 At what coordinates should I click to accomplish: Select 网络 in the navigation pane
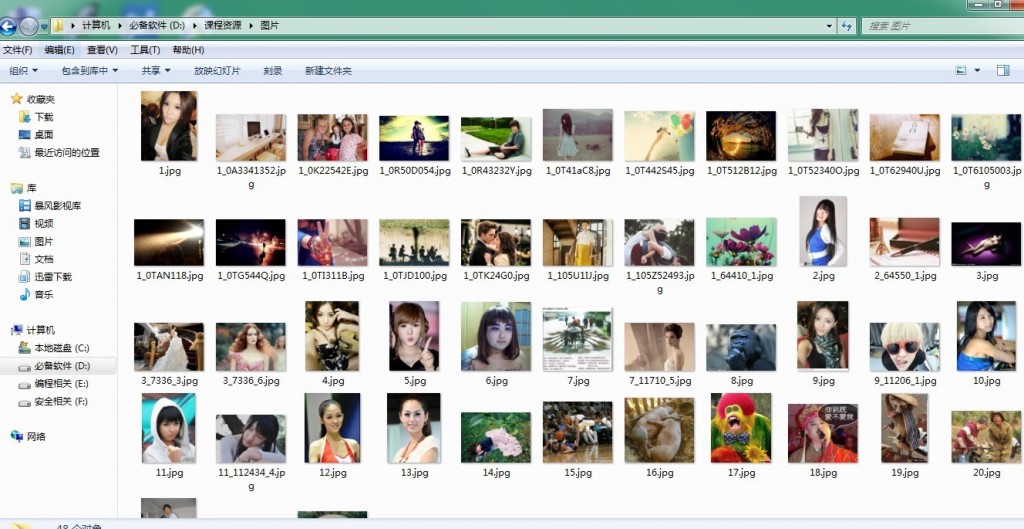(29, 436)
